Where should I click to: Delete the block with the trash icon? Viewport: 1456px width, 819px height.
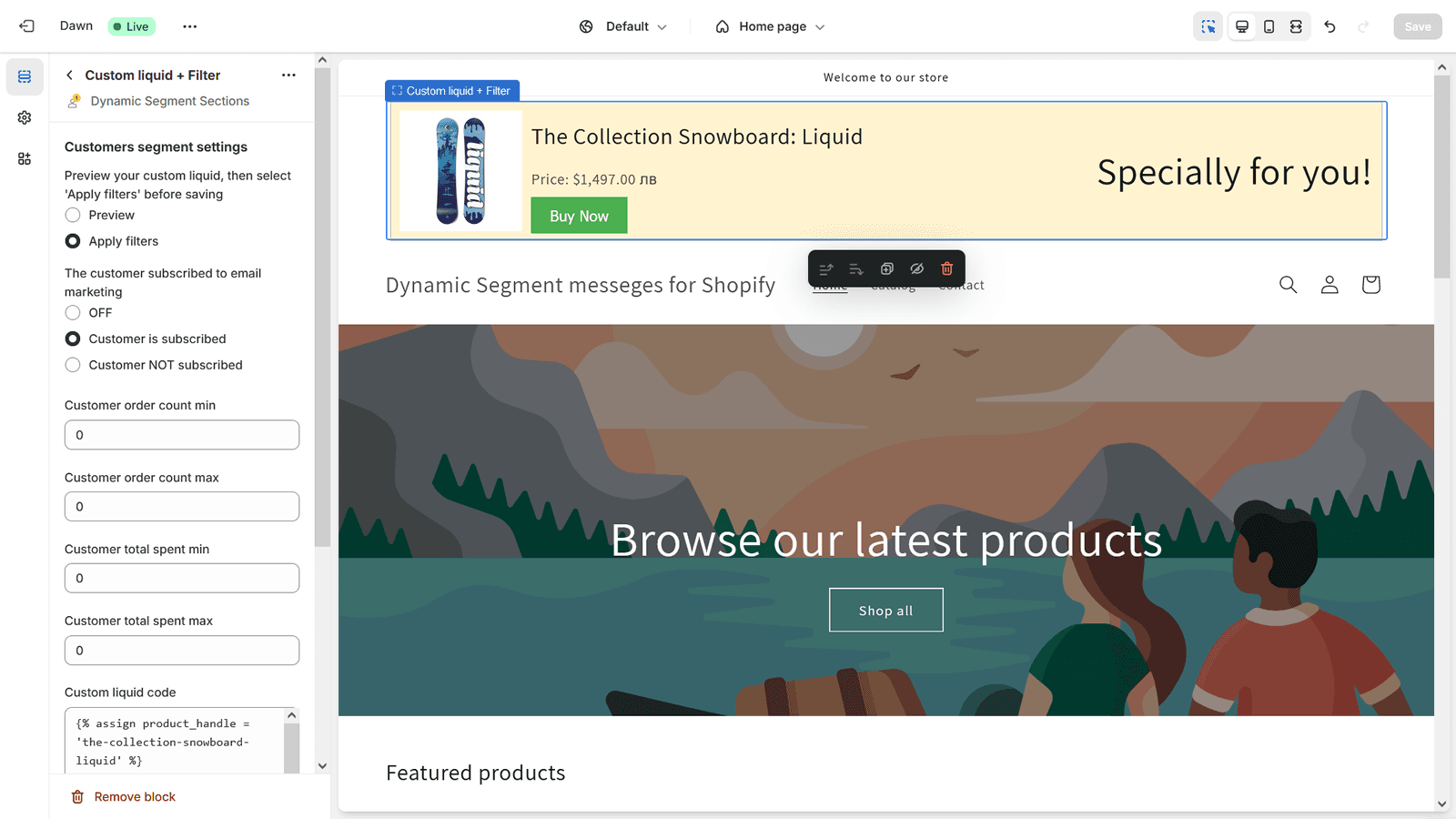(946, 268)
